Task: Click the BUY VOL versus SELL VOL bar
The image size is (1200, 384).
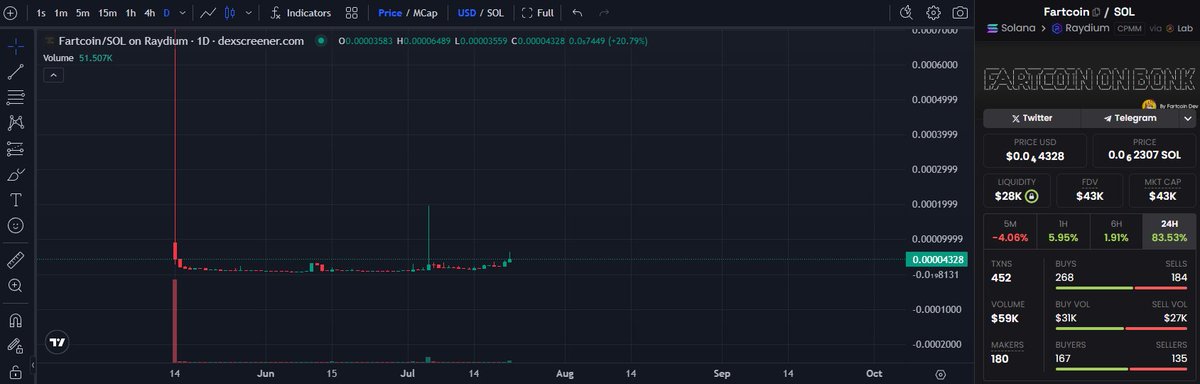Action: [x=1121, y=328]
